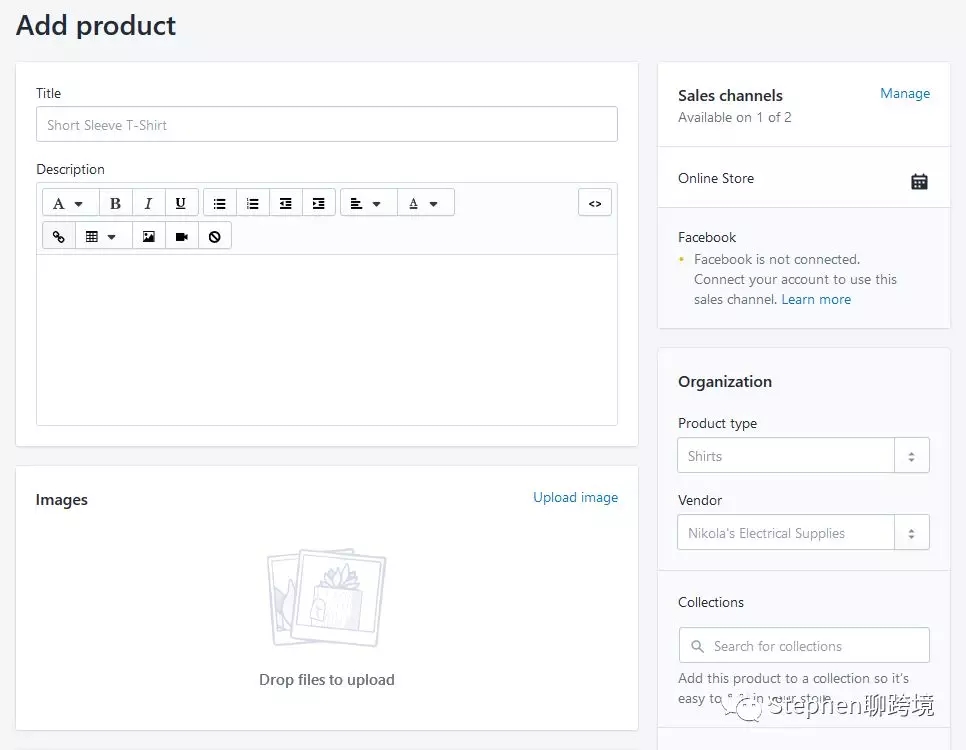This screenshot has height=750, width=966.
Task: Insert a numbered list
Action: [x=251, y=202]
